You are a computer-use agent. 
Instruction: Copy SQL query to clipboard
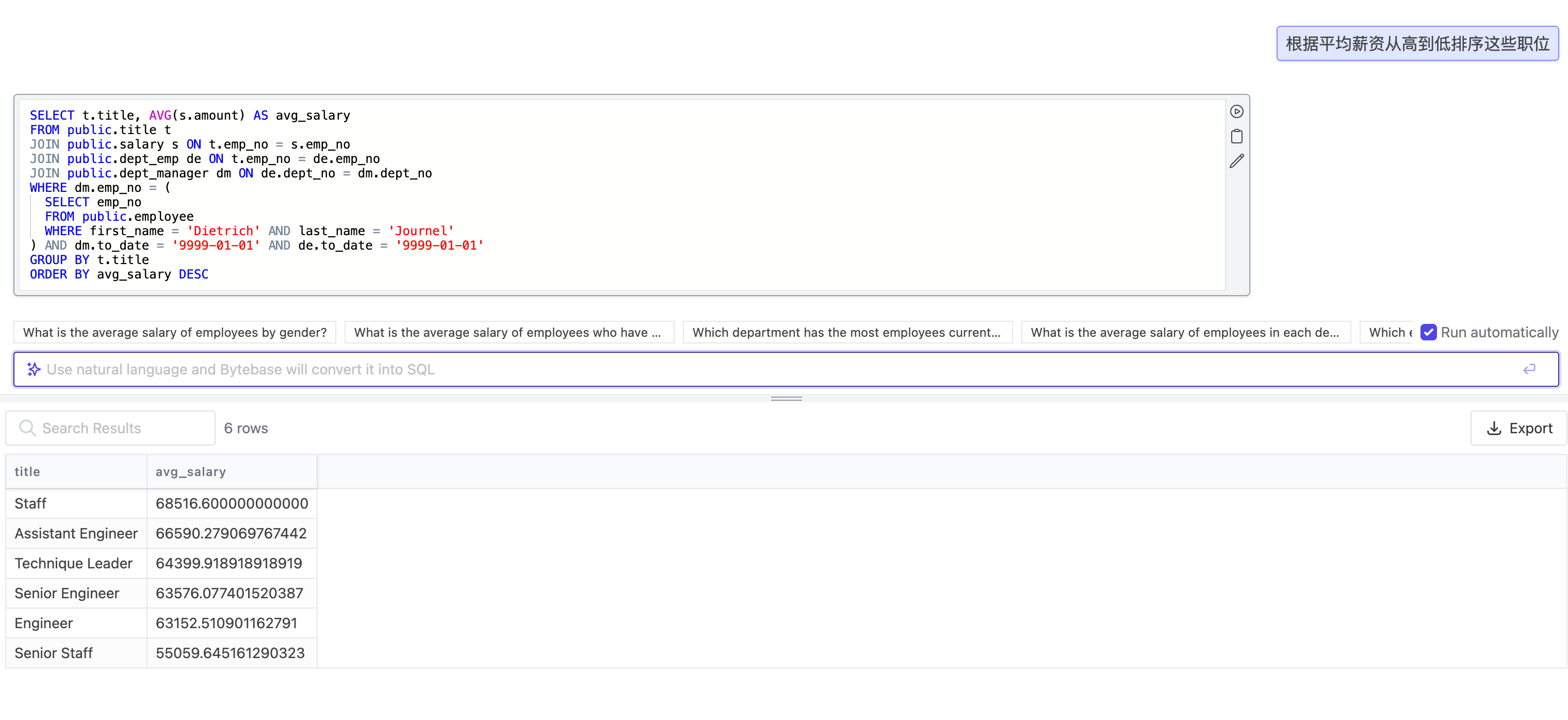point(1236,136)
